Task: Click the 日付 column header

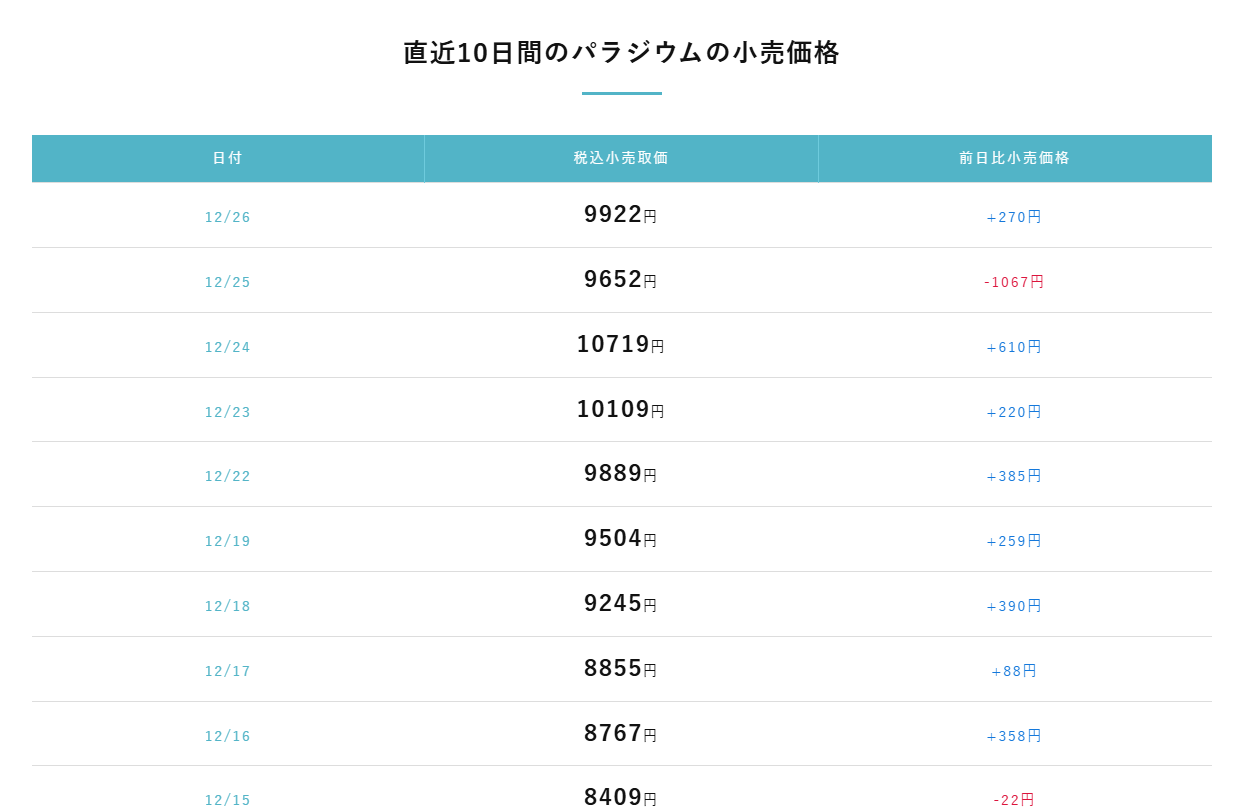Action: 228,158
